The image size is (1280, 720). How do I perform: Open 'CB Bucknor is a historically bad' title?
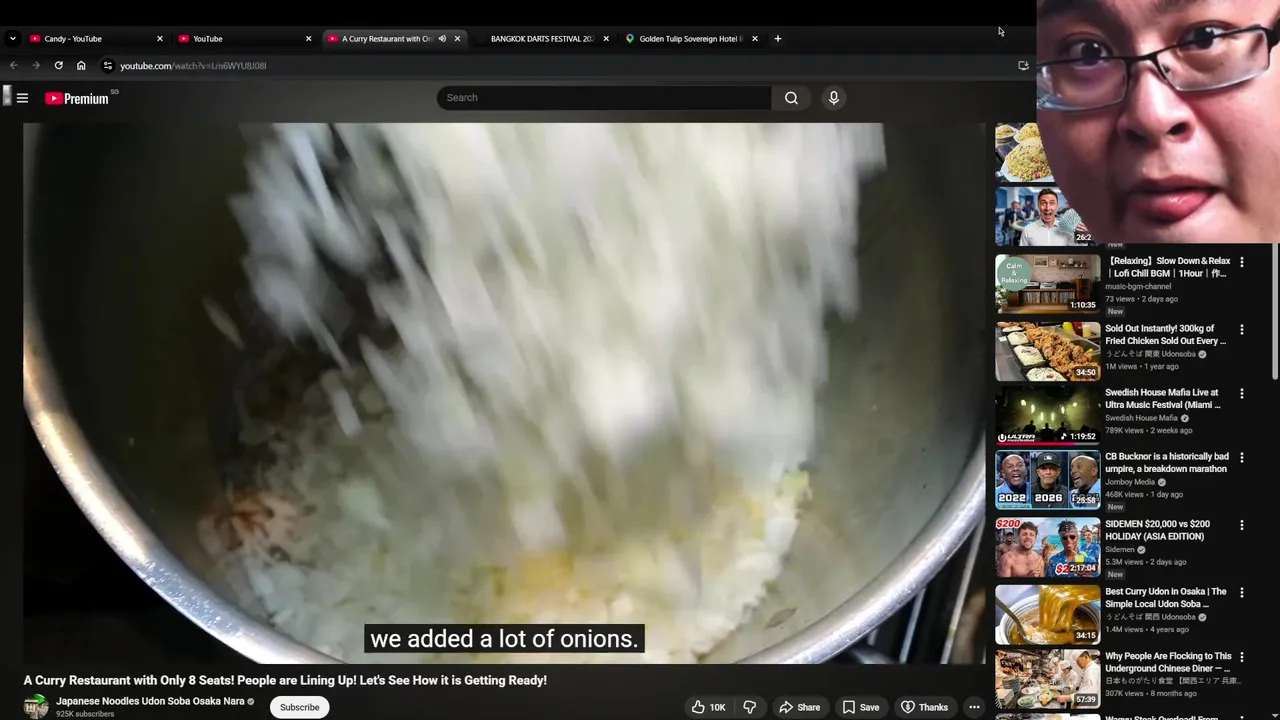coord(1167,463)
